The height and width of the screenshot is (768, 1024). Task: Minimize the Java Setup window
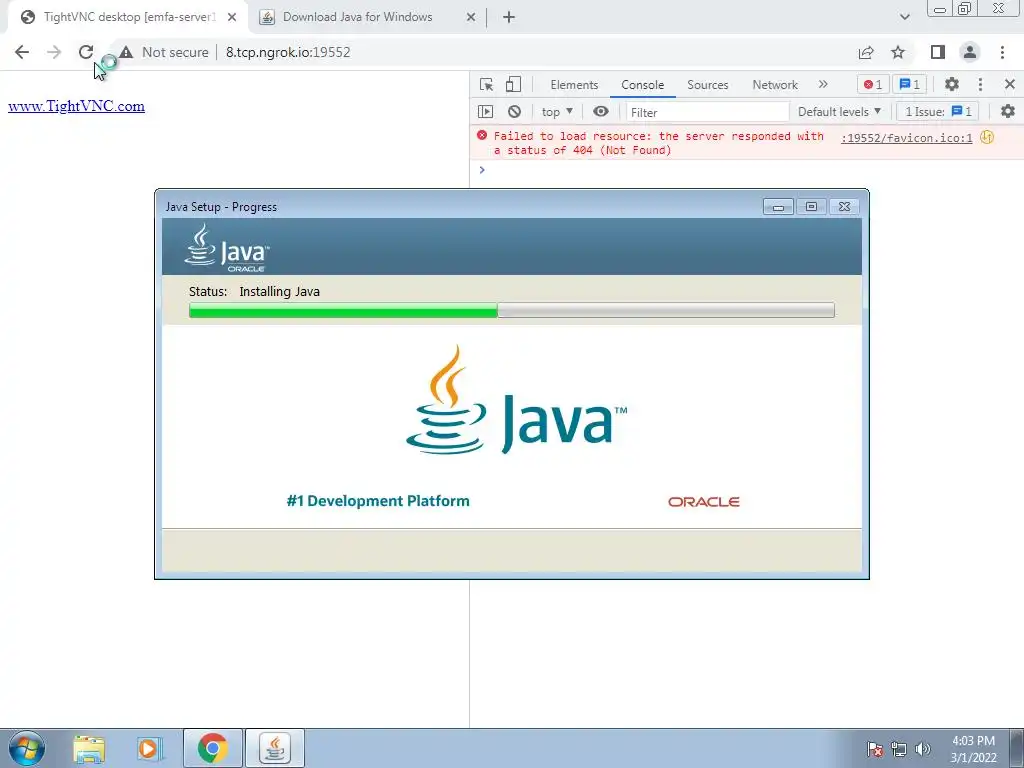[778, 207]
